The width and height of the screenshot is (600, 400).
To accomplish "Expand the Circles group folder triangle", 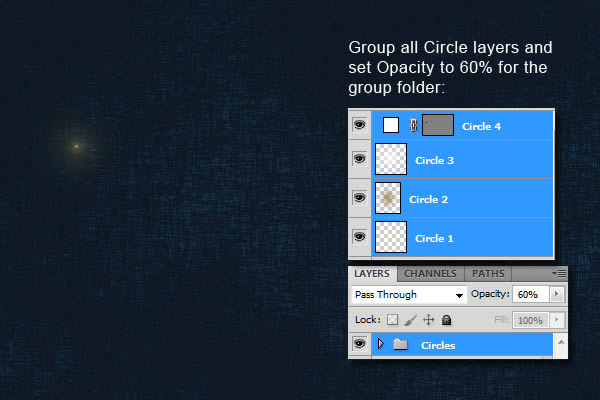I will [380, 345].
